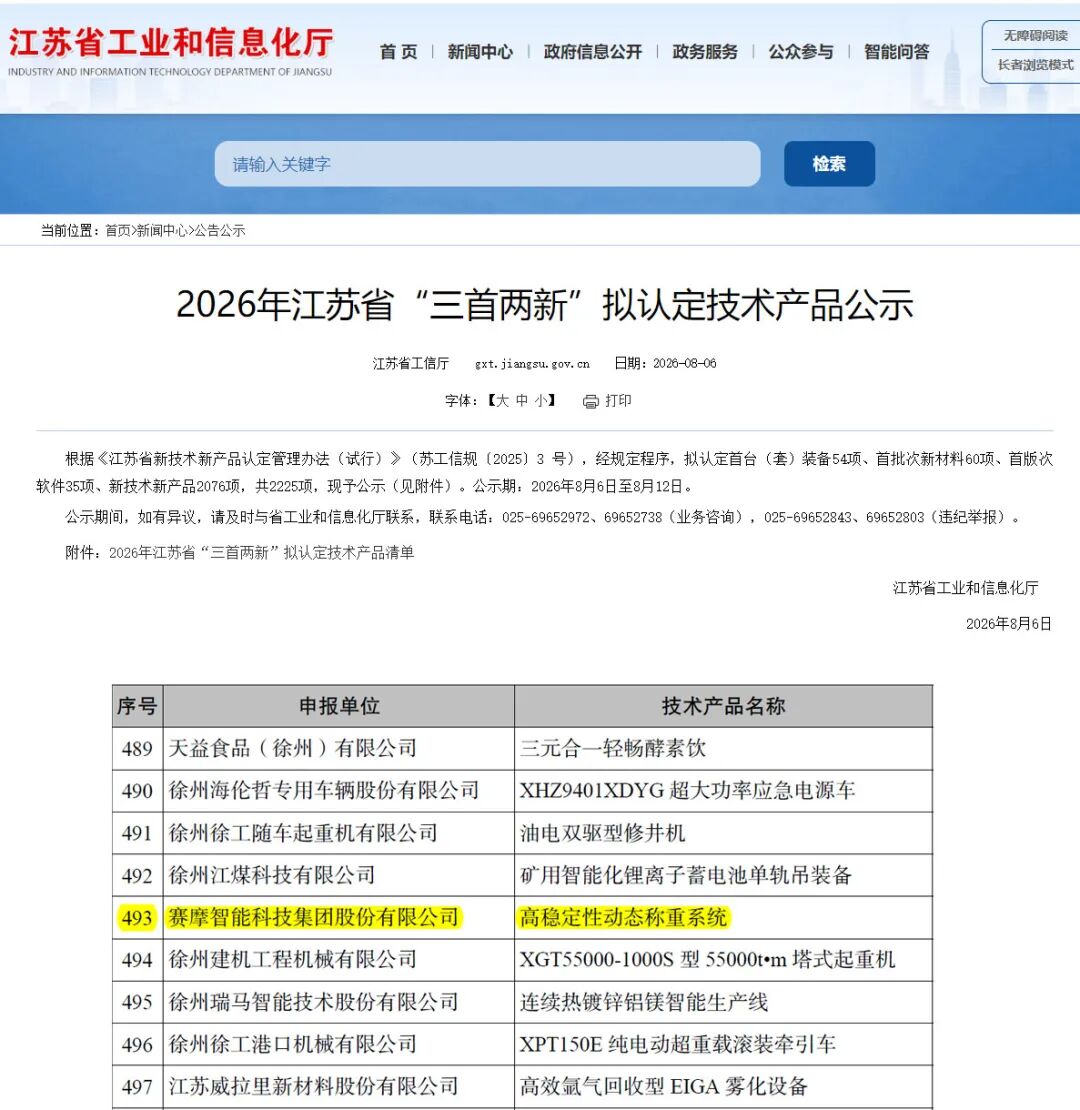This screenshot has width=1080, height=1110.
Task: Select 公众参与 in the top navigation
Action: pos(801,52)
